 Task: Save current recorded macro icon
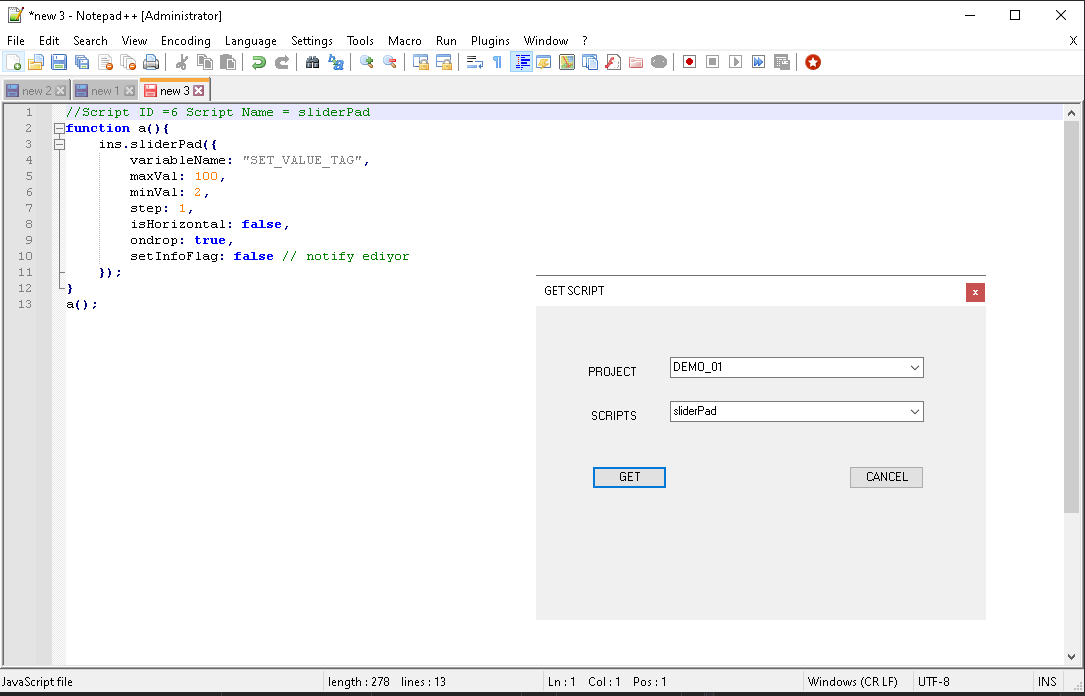(781, 62)
